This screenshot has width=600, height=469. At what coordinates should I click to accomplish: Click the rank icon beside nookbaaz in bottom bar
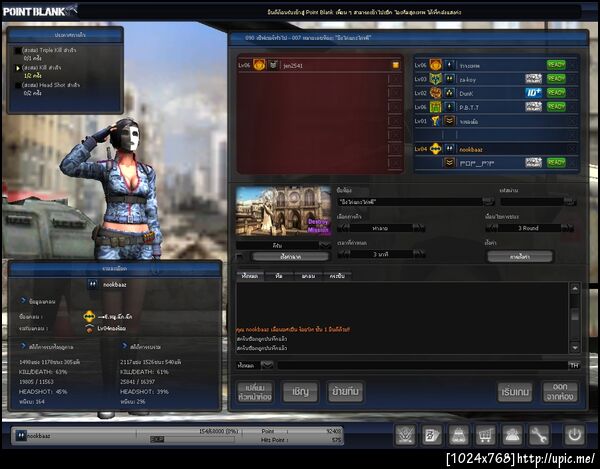pyautogui.click(x=21, y=435)
